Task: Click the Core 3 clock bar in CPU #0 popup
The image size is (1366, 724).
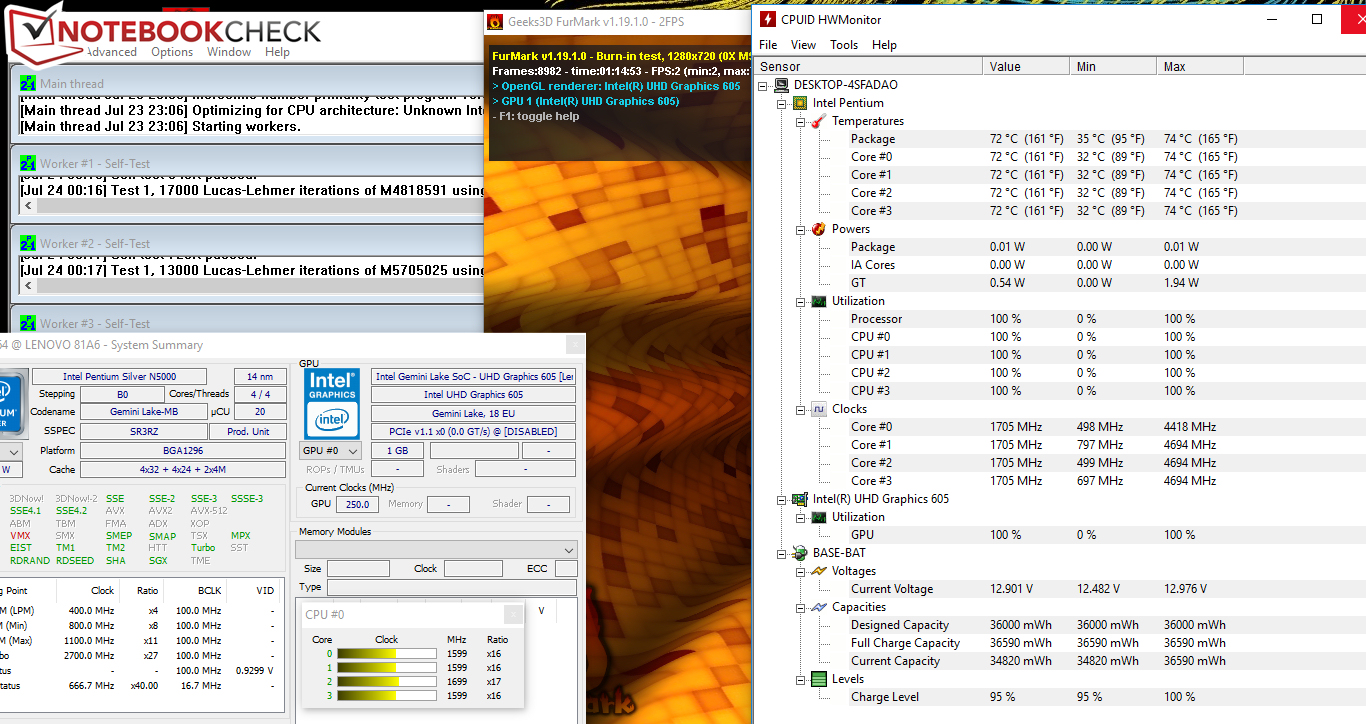Action: (387, 696)
